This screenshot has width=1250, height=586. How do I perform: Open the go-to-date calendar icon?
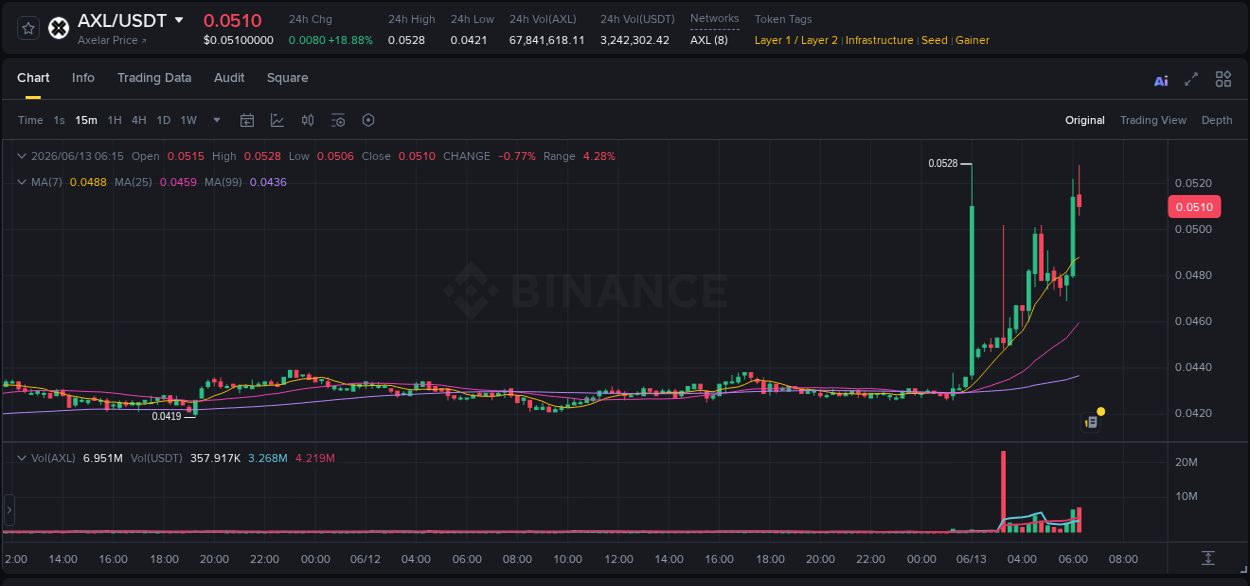[247, 120]
